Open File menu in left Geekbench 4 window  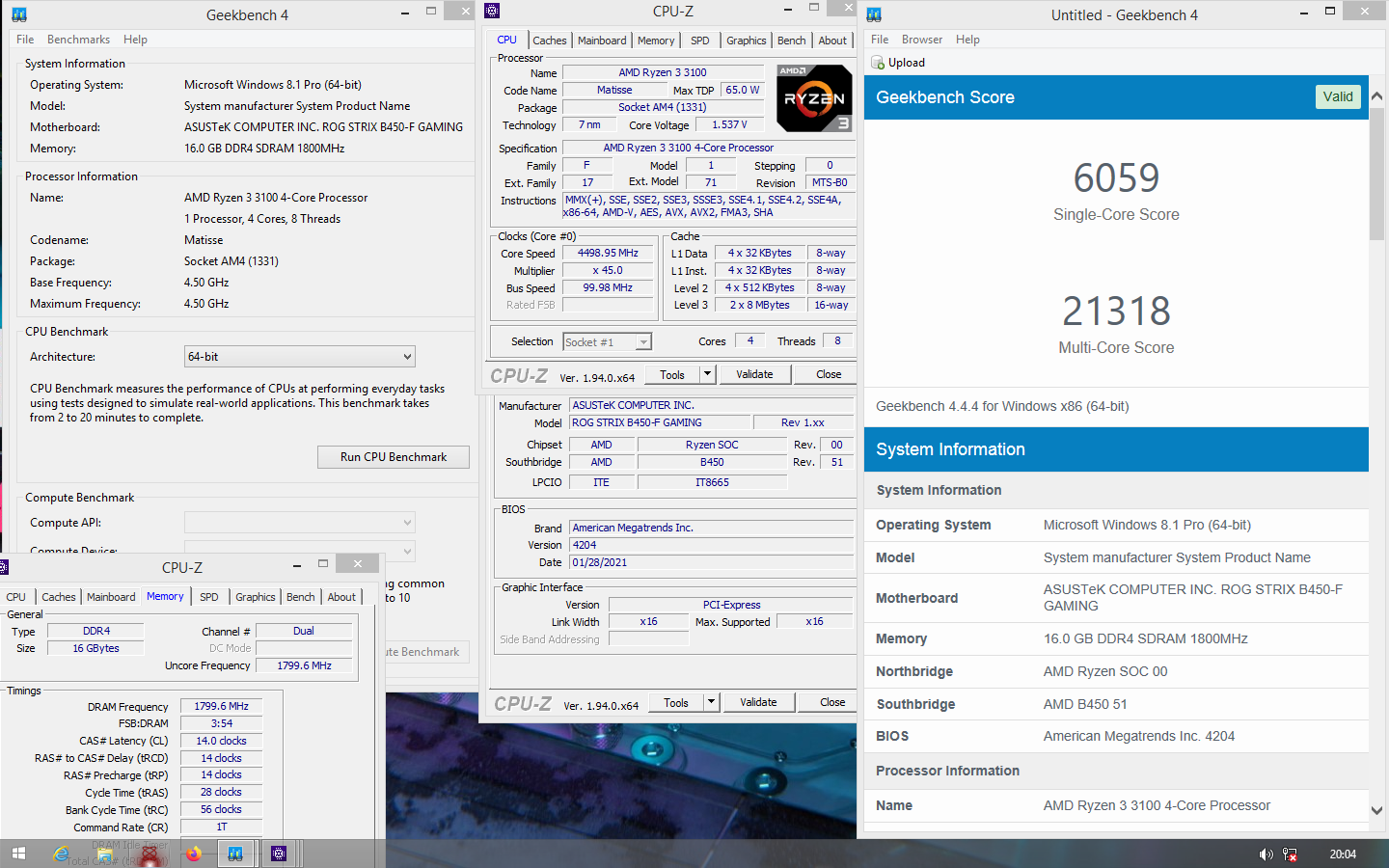click(x=25, y=40)
